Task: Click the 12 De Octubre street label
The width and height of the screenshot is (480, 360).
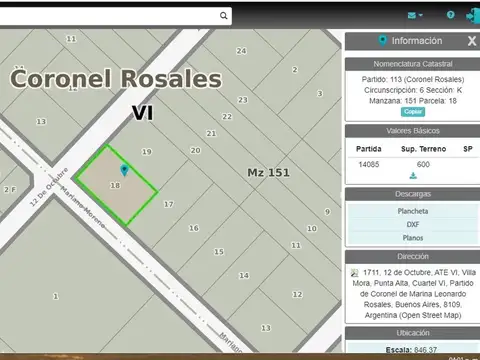Action: [x=49, y=187]
